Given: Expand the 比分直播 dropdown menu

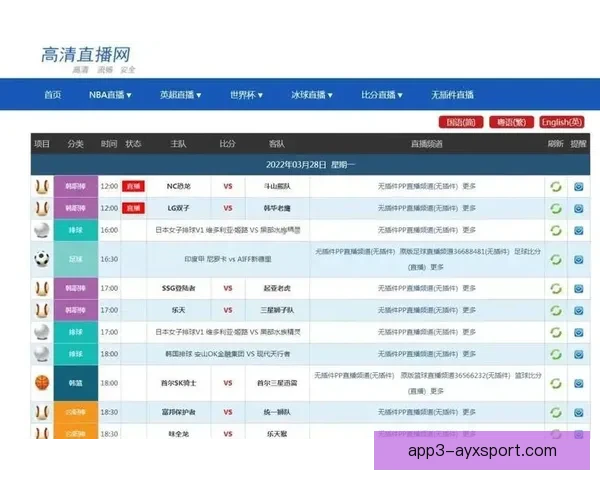Looking at the screenshot, I should pyautogui.click(x=382, y=95).
